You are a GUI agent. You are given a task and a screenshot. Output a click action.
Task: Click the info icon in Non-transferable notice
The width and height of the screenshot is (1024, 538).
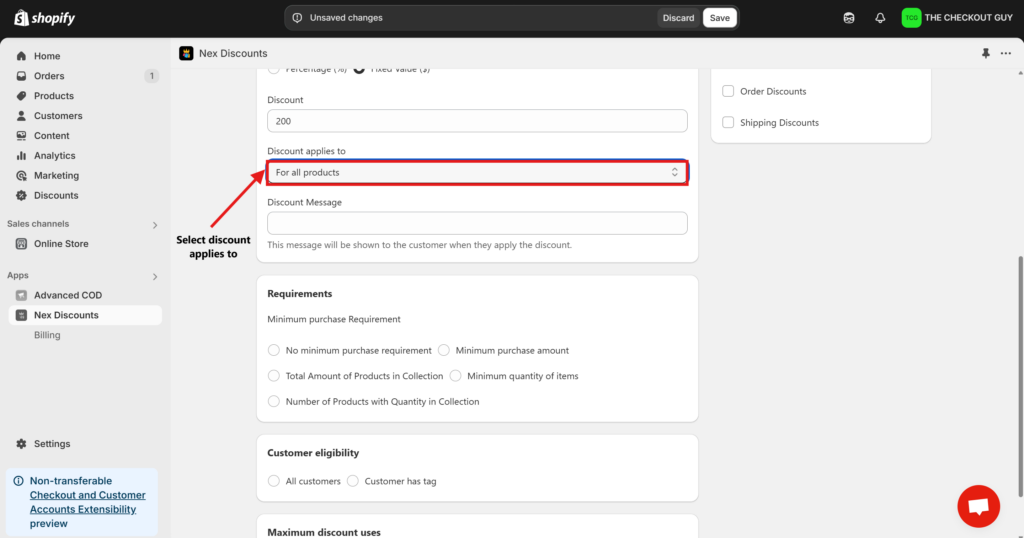[18, 481]
